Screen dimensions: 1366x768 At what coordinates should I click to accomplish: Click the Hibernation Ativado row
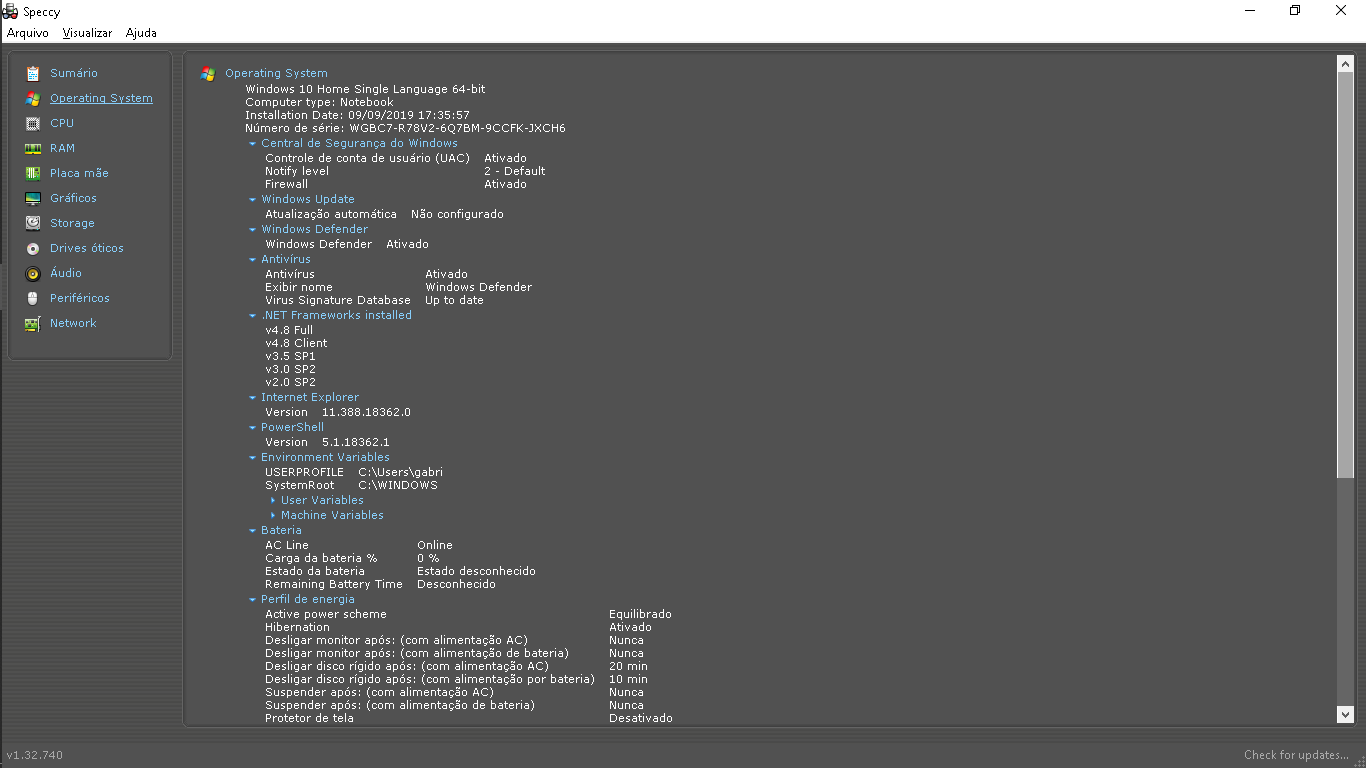point(458,627)
